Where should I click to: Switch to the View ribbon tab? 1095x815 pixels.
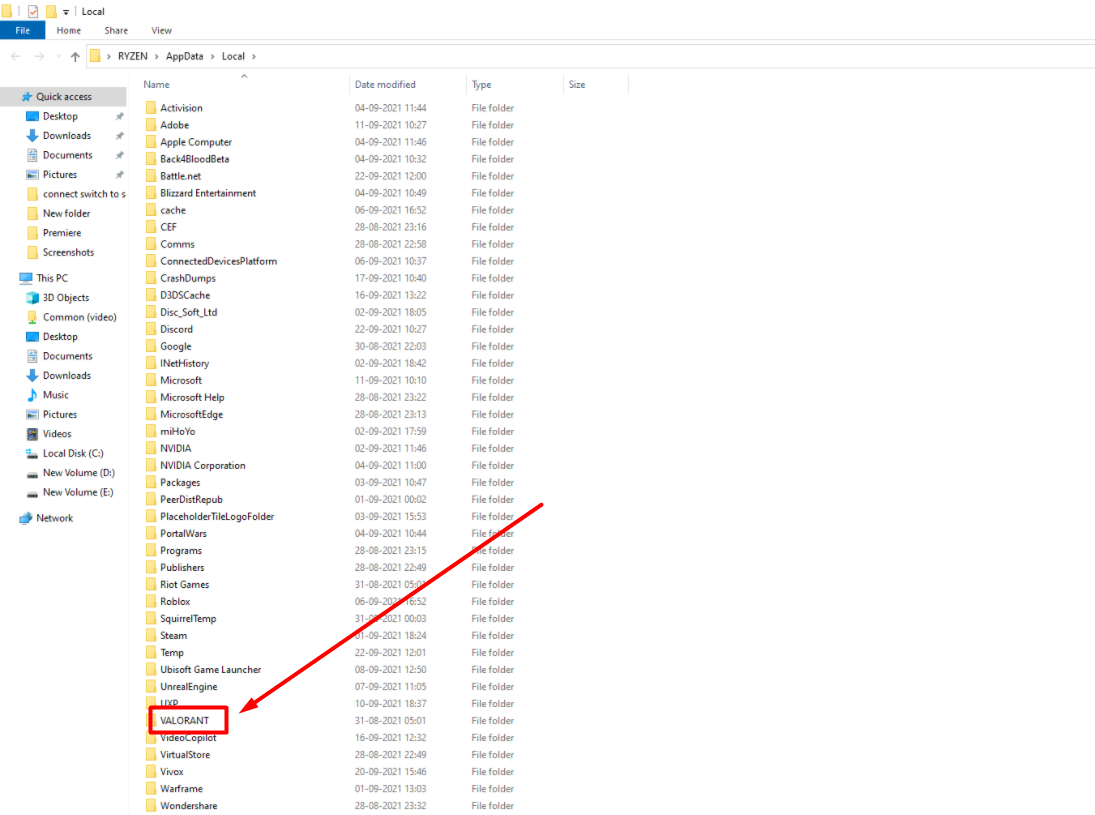click(161, 30)
